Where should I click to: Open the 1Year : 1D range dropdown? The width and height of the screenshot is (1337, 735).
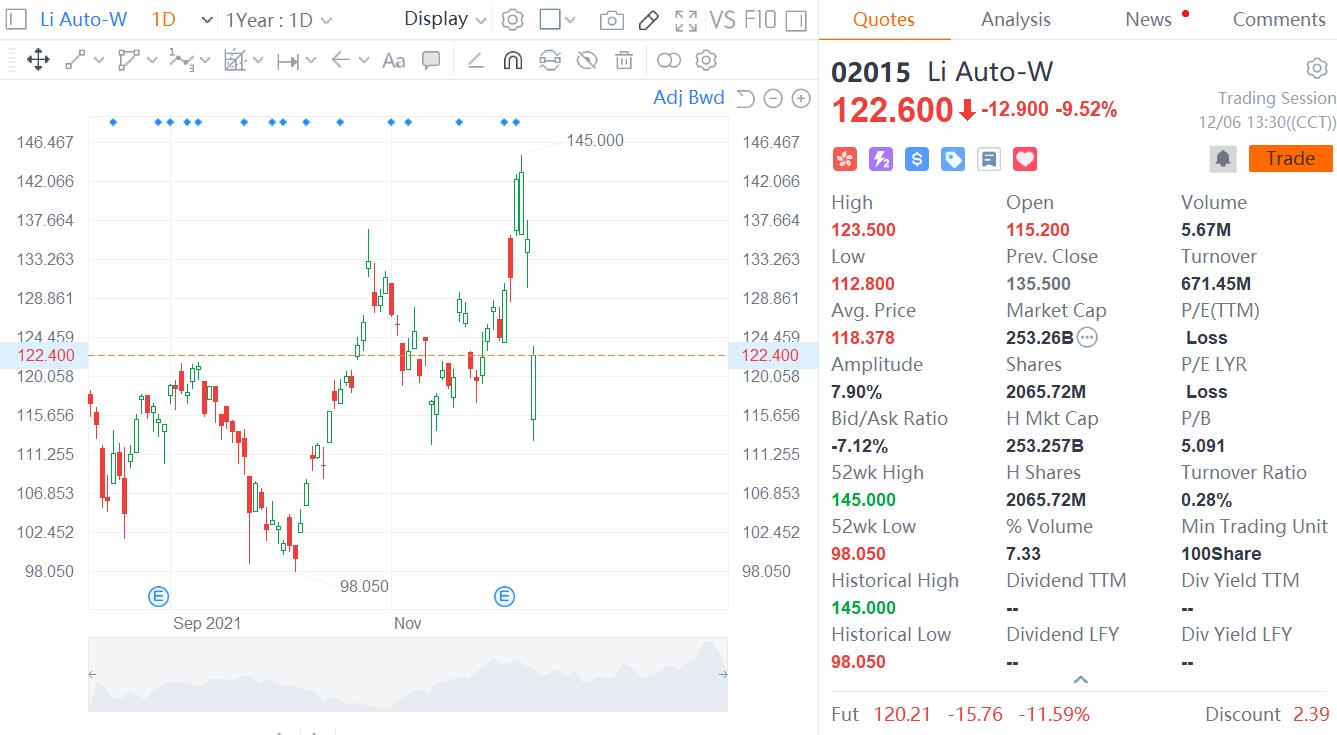coord(279,20)
